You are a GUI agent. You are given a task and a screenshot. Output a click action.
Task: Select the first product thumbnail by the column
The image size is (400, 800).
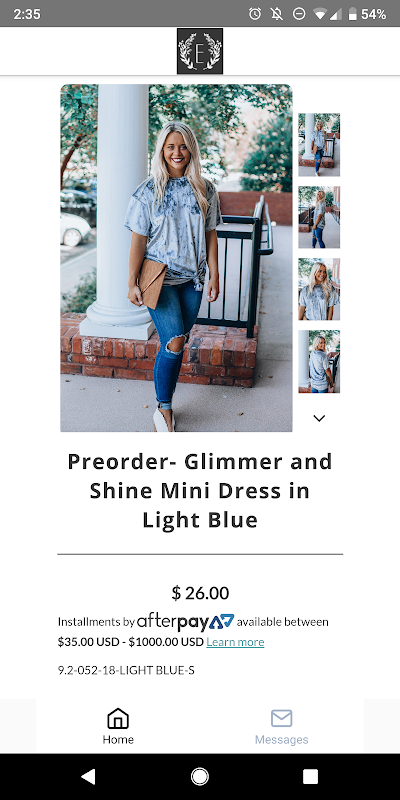pyautogui.click(x=319, y=145)
